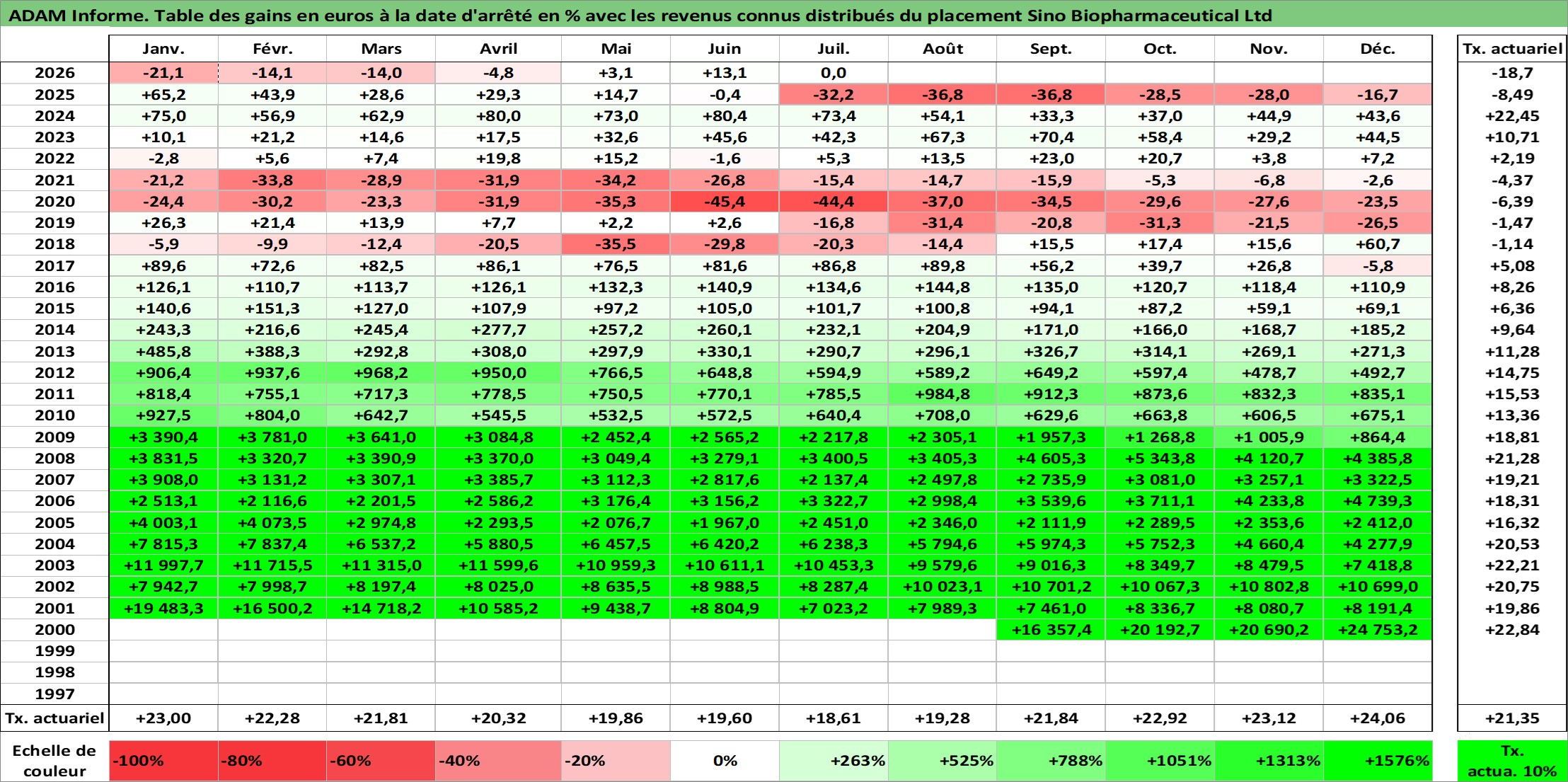This screenshot has width=1568, height=782.
Task: Select the '+19 483,3' cell for Janv. 2001
Action: pyautogui.click(x=163, y=609)
